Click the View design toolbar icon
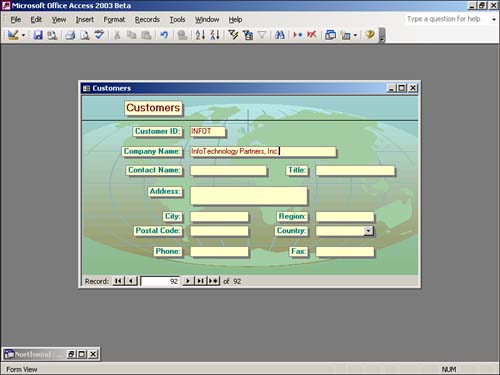 (x=13, y=35)
